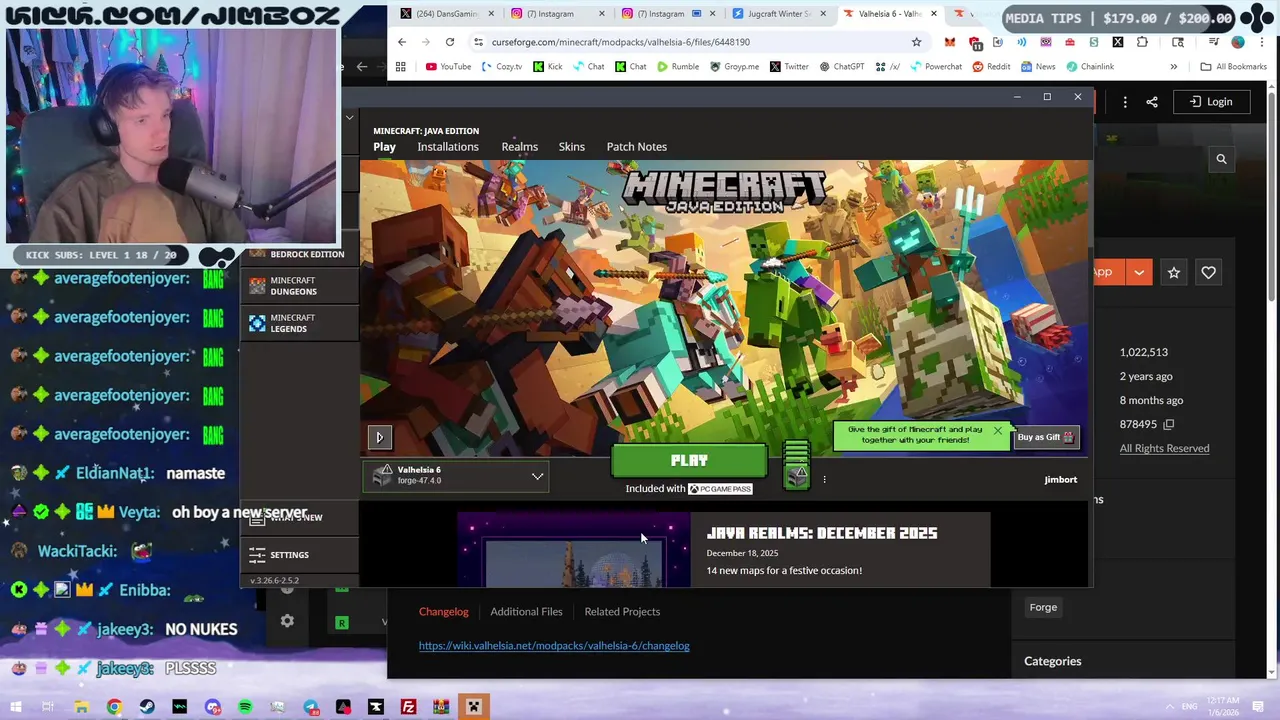Click the Login button on CurseForge
1280x720 pixels.
(1210, 102)
